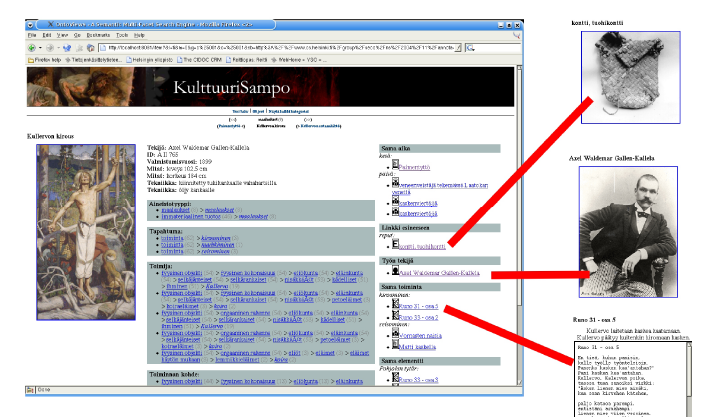
Task: Open the Runo 33 - osa 2 link
Action: (x=418, y=318)
